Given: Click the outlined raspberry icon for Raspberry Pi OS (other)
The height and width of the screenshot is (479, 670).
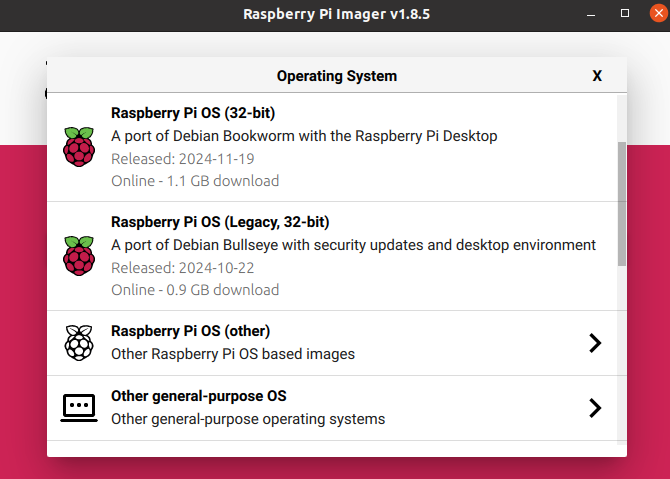Looking at the screenshot, I should 79,342.
